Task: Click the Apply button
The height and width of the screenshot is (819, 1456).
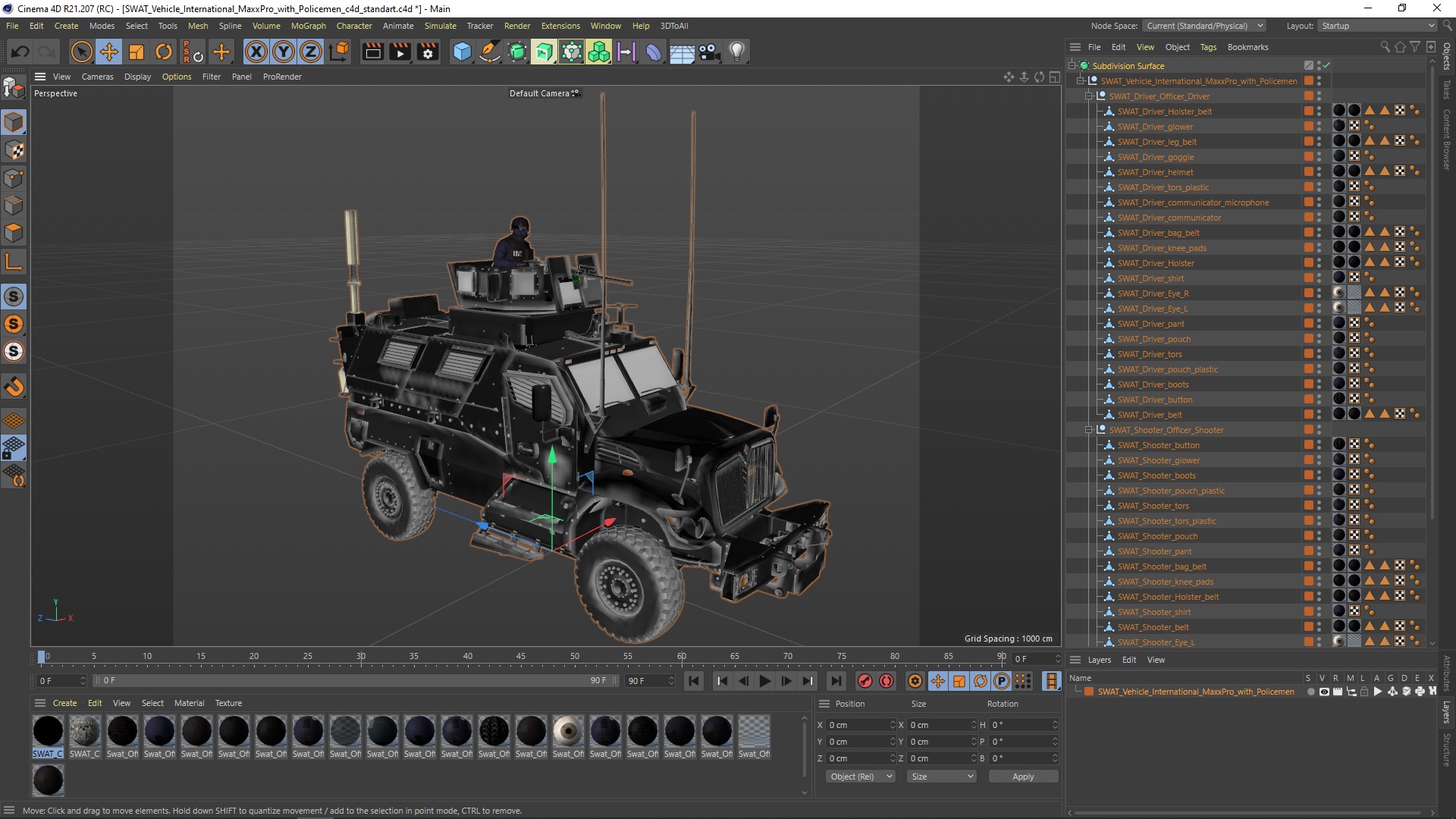Action: point(1022,777)
